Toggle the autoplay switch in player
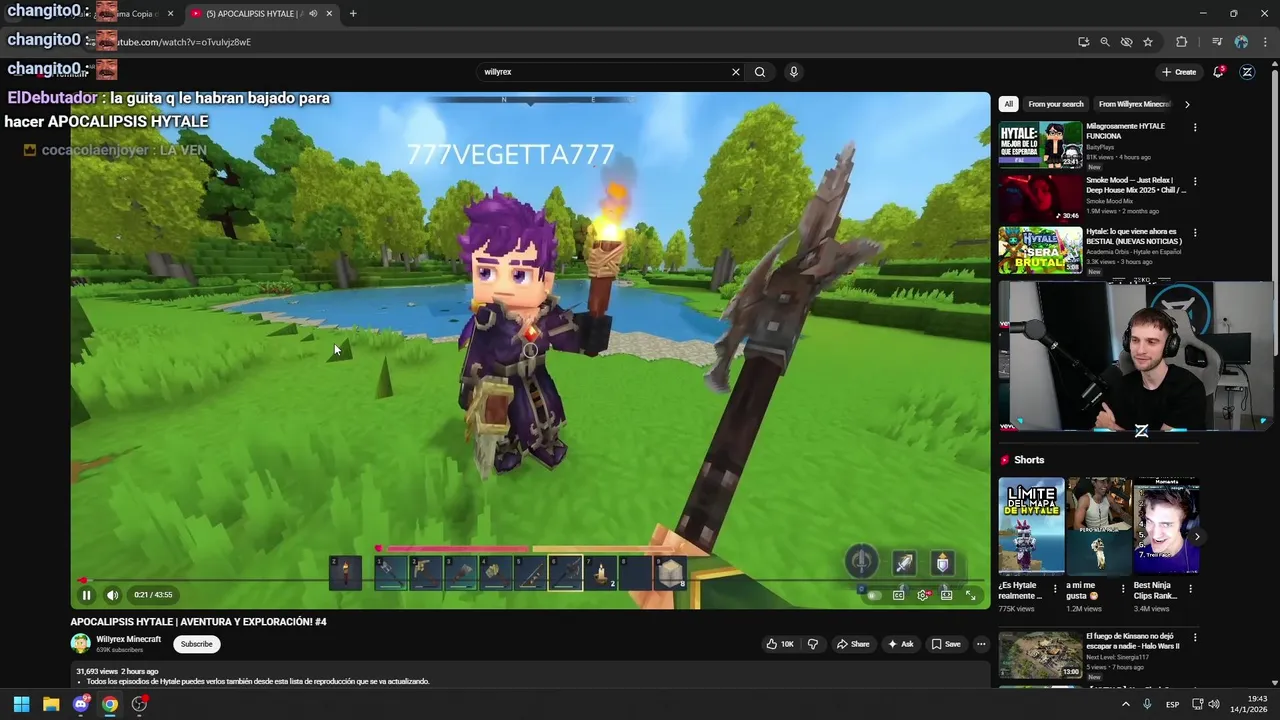Screen dimensions: 1280x720 (873, 595)
